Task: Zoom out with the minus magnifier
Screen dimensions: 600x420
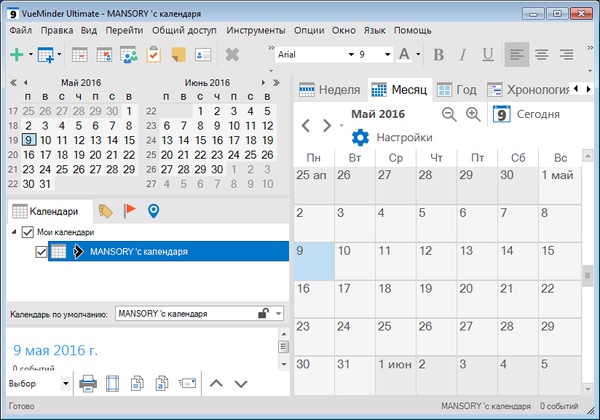Action: click(x=449, y=114)
